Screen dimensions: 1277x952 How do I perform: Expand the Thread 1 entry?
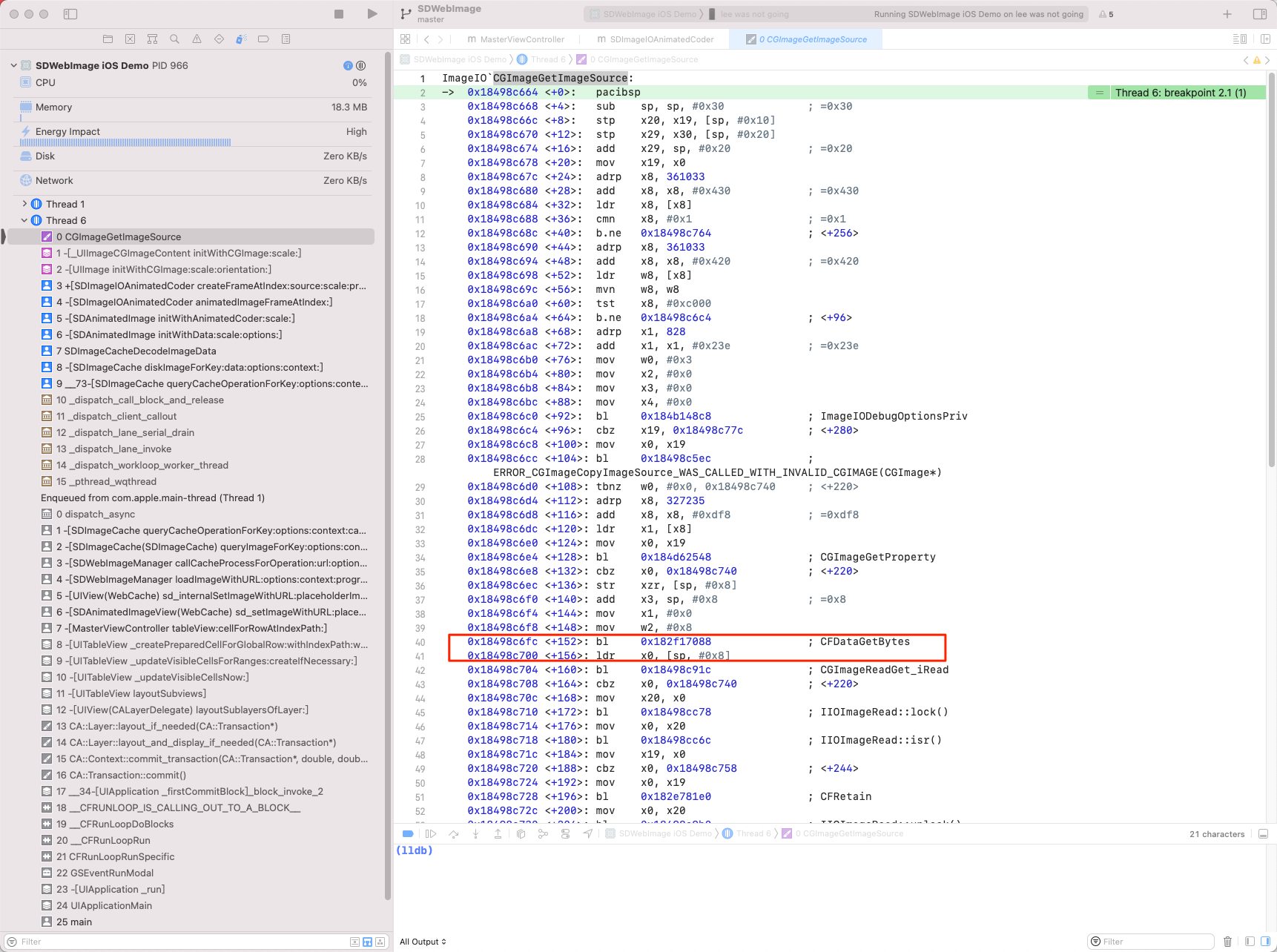[x=24, y=203]
